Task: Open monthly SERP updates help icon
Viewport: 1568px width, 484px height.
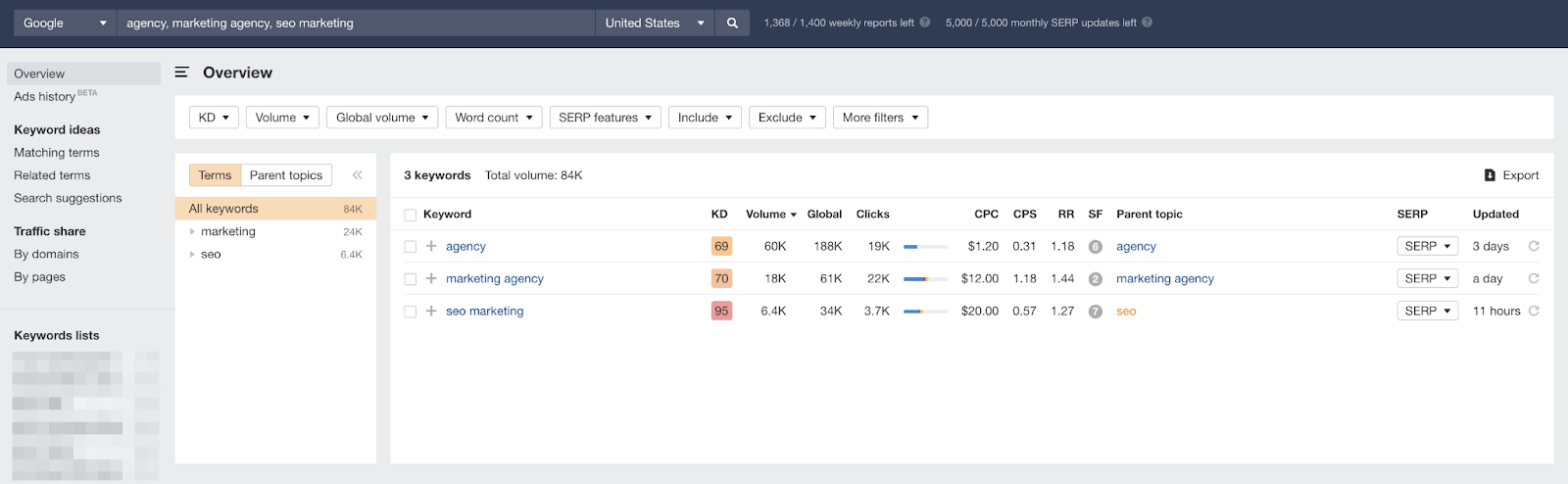Action: pyautogui.click(x=1147, y=23)
